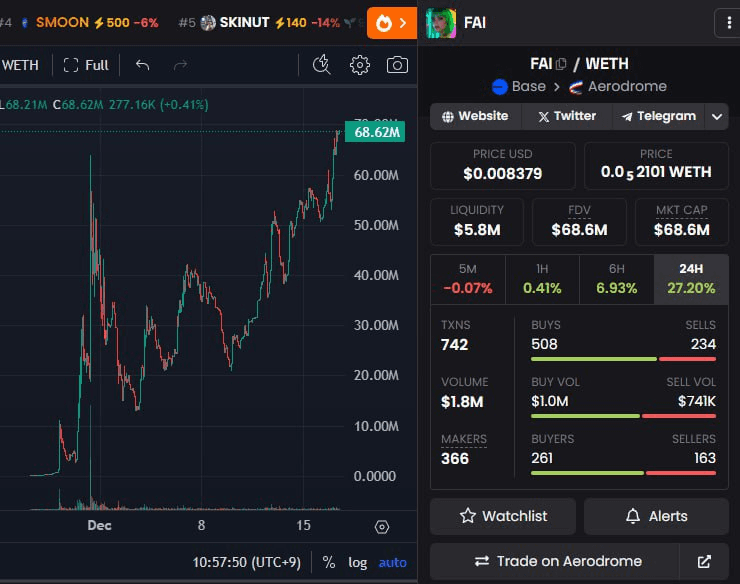Click the 68.62M current price label
The width and height of the screenshot is (740, 584).
coord(375,132)
